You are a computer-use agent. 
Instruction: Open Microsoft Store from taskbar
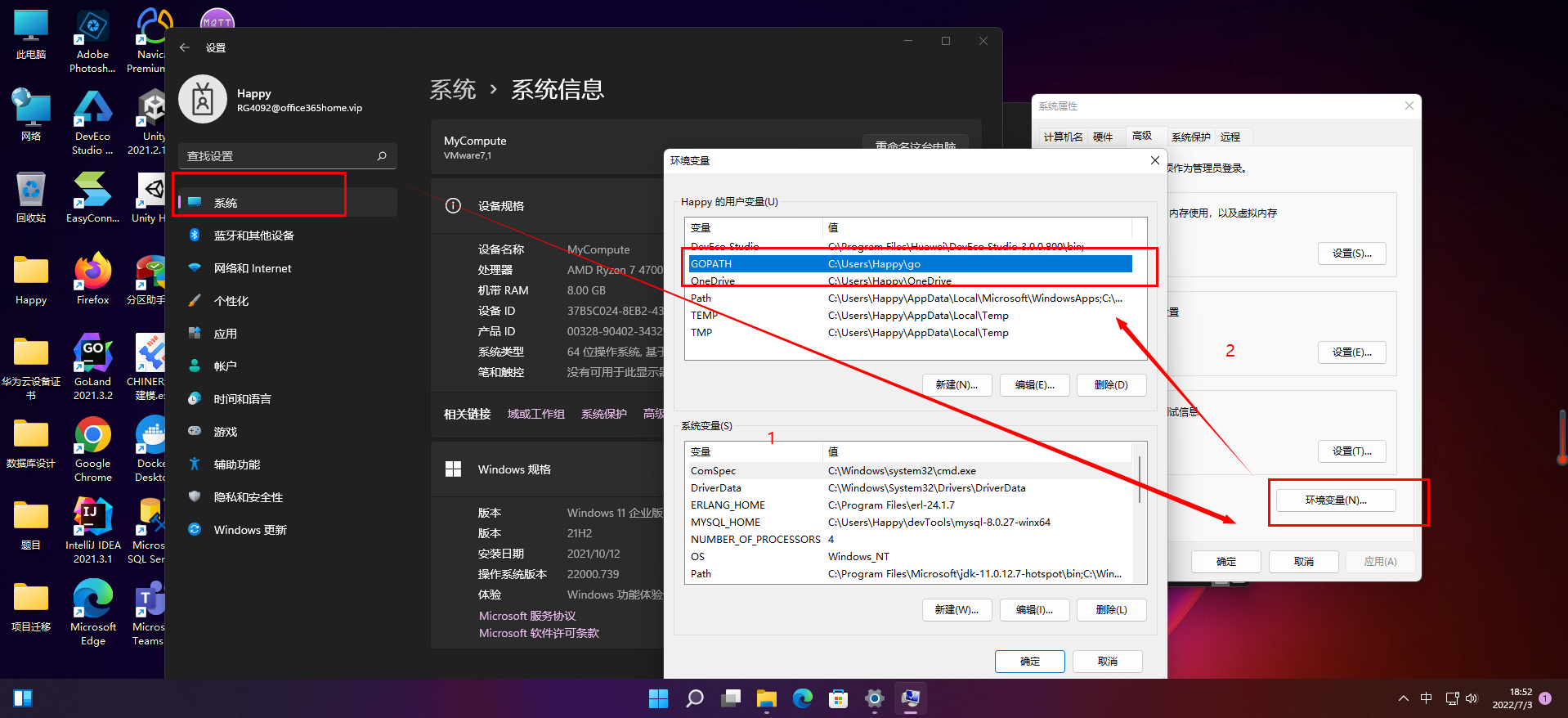838,698
